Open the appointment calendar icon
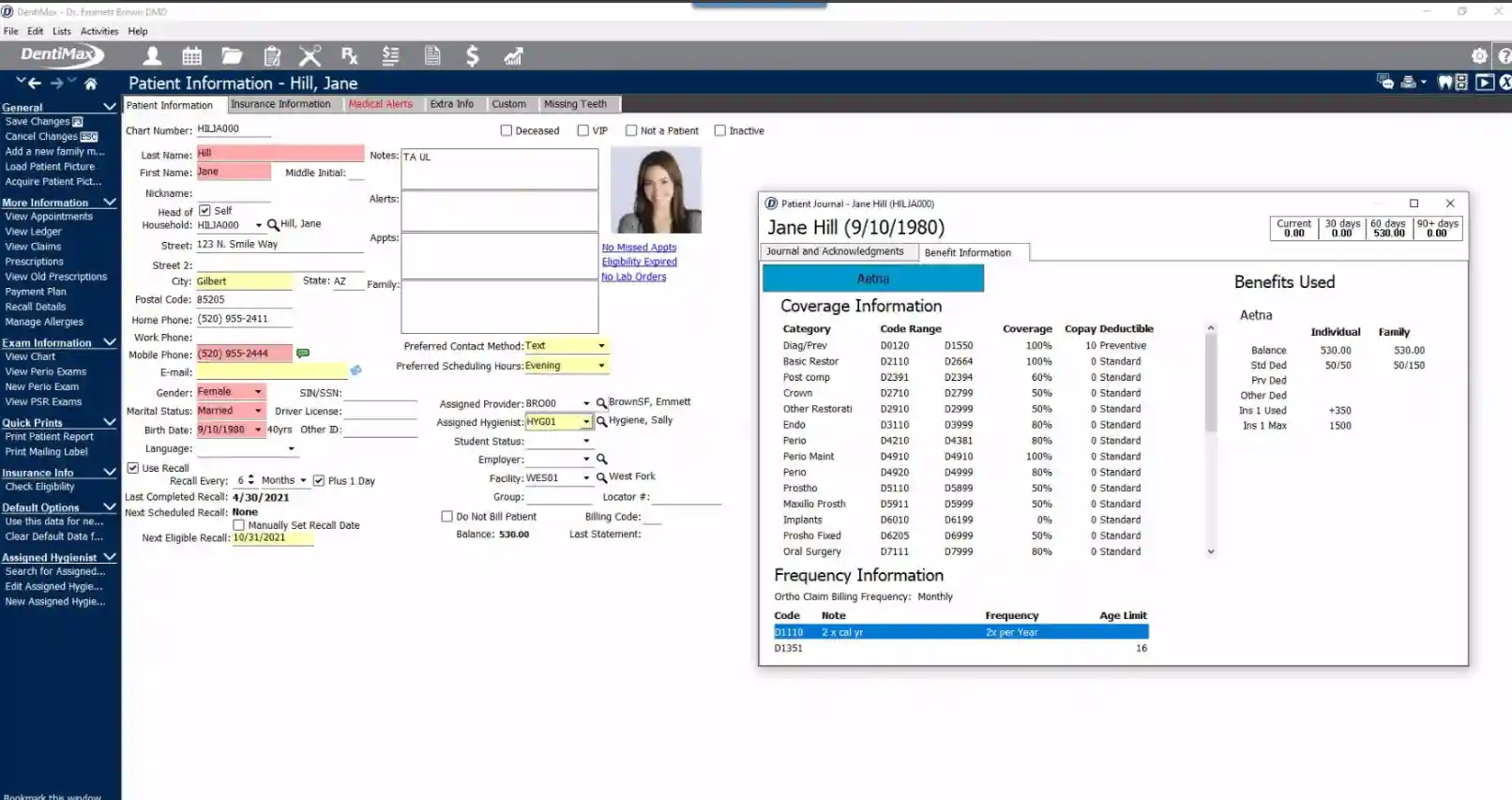Screen dimensions: 1512x800 [x=191, y=56]
